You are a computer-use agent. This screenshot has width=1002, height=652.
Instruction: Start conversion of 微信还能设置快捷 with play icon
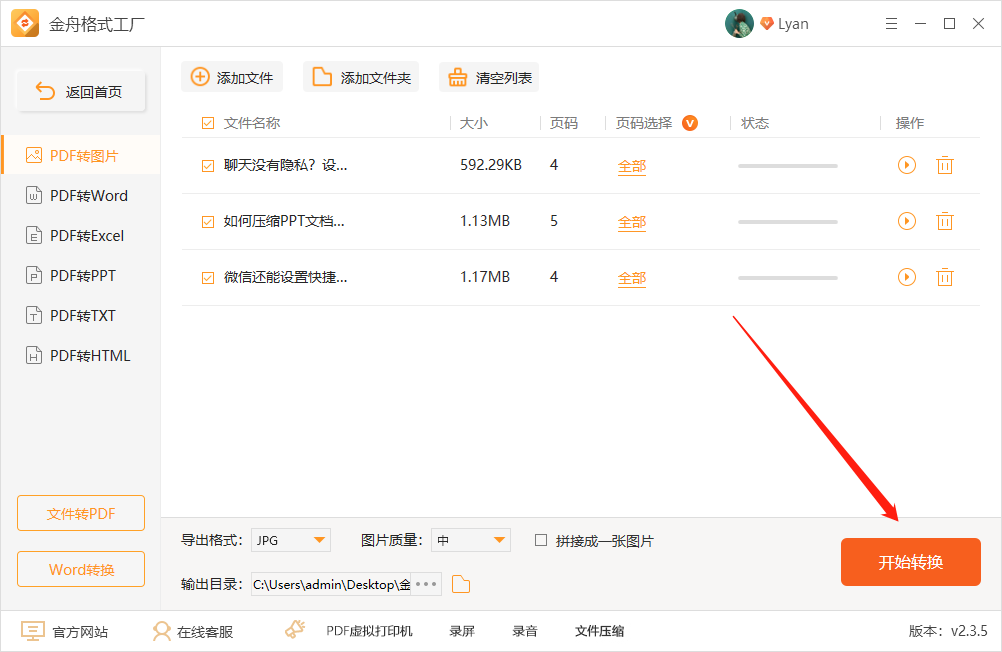[x=907, y=277]
